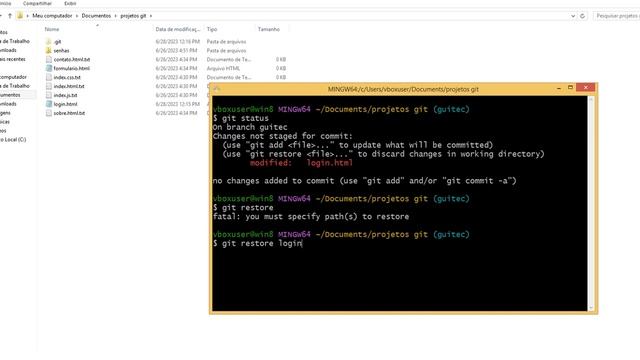
Task: Click senhas row Pasta de arquivos type
Action: (227, 51)
